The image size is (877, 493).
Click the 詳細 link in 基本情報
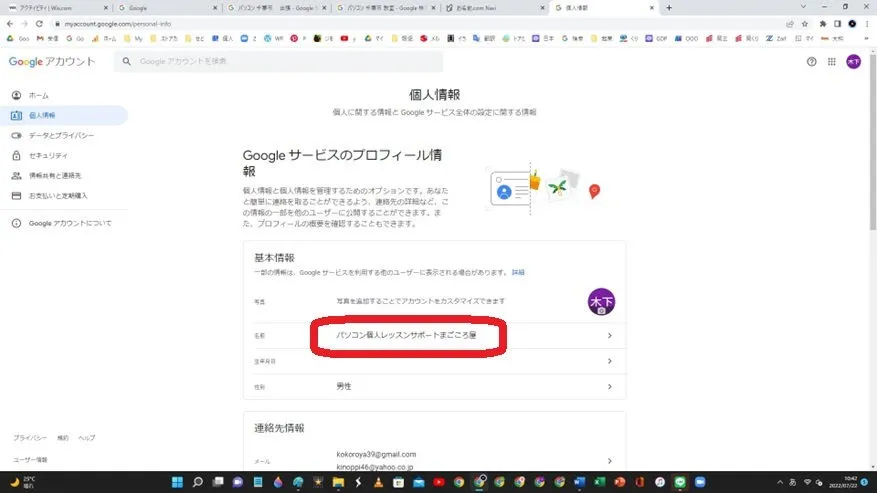(518, 272)
